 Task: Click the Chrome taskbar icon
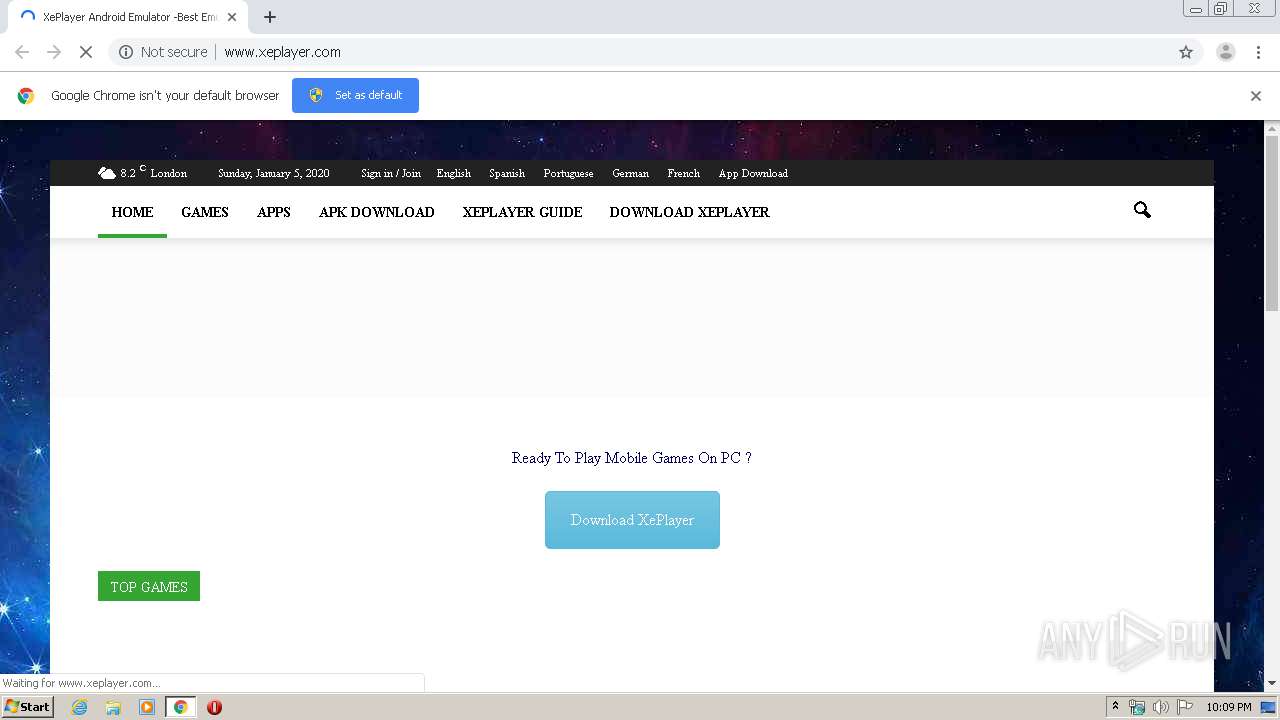[180, 707]
